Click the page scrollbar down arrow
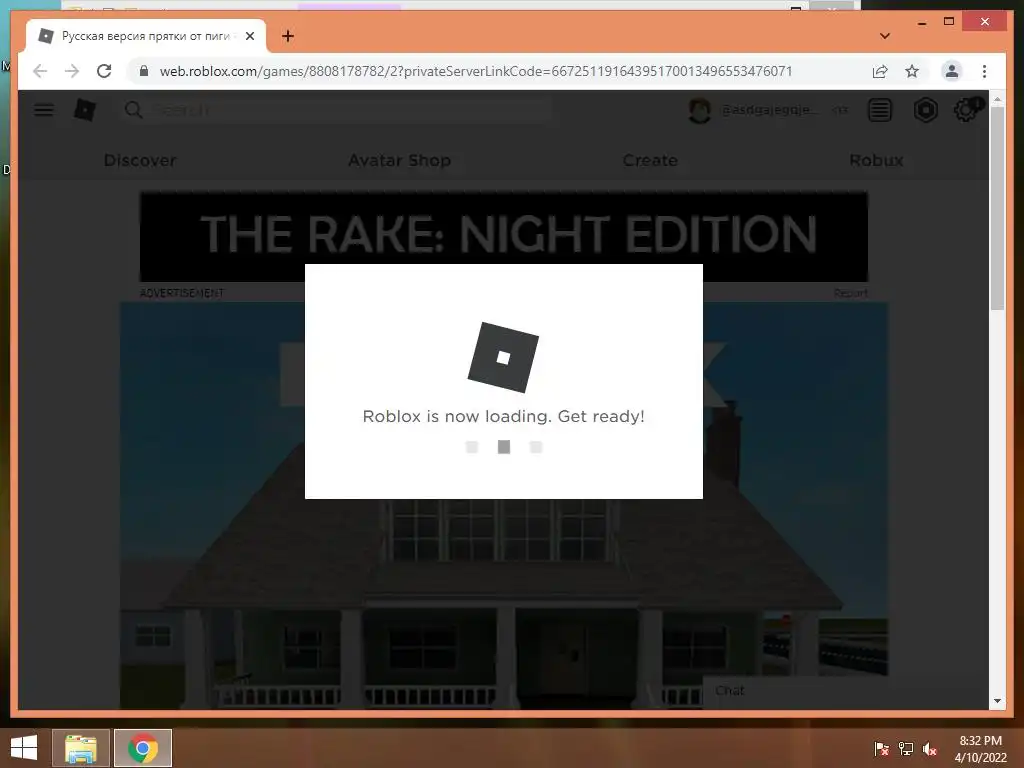 (x=997, y=701)
